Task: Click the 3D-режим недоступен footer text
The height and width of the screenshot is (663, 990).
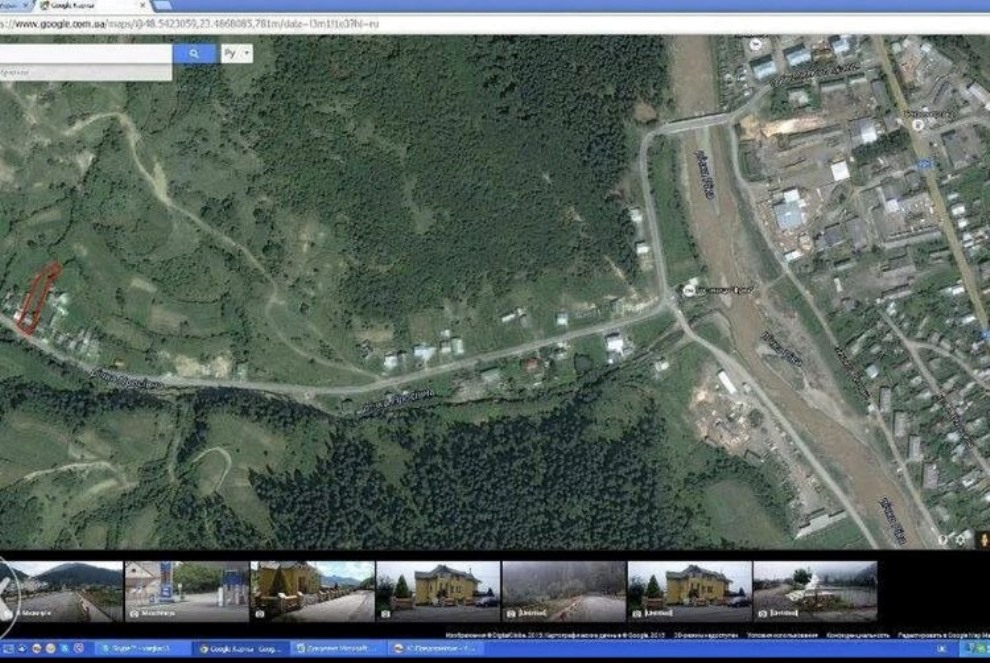Action: (x=706, y=635)
